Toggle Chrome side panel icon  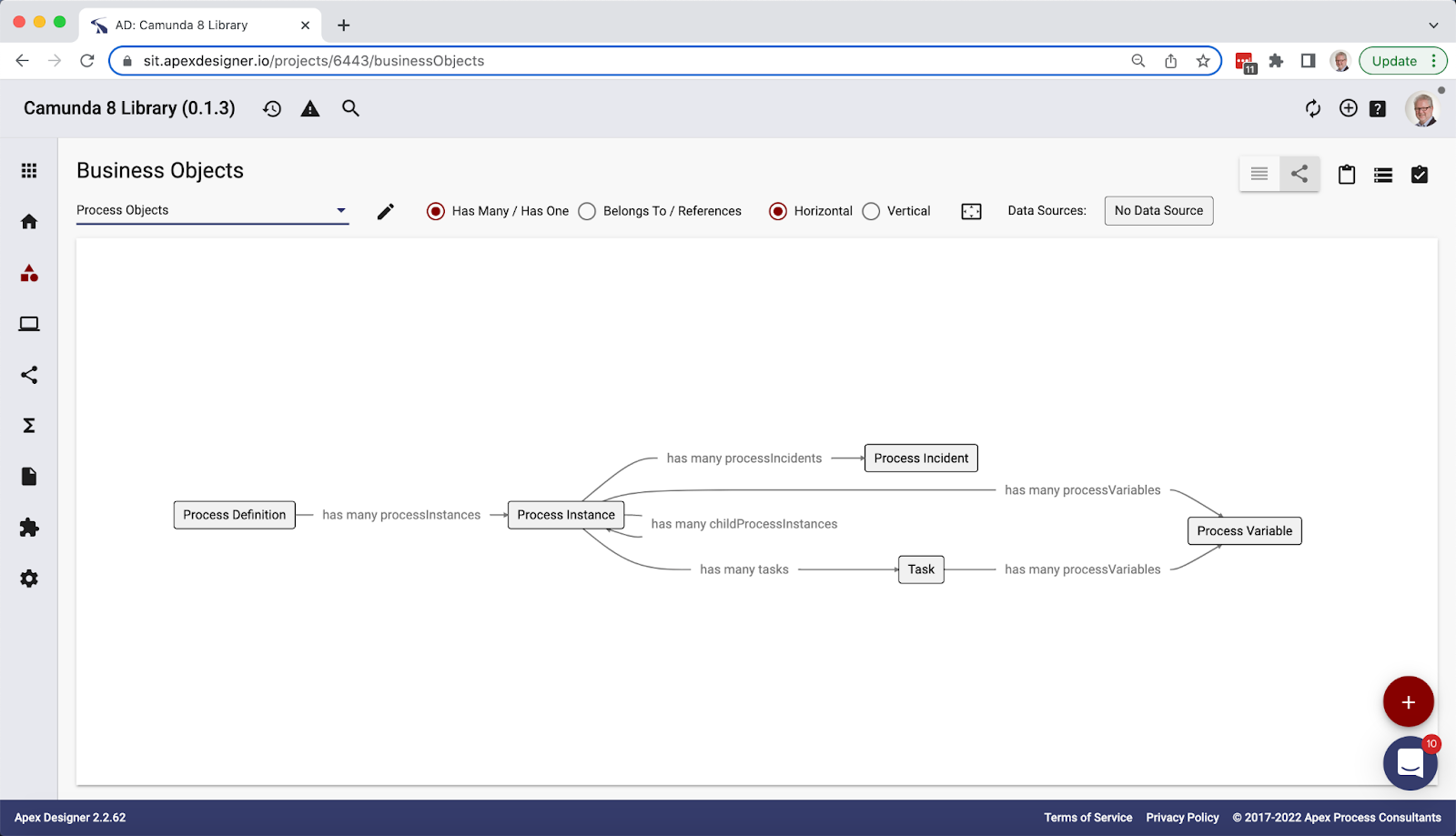point(1308,61)
